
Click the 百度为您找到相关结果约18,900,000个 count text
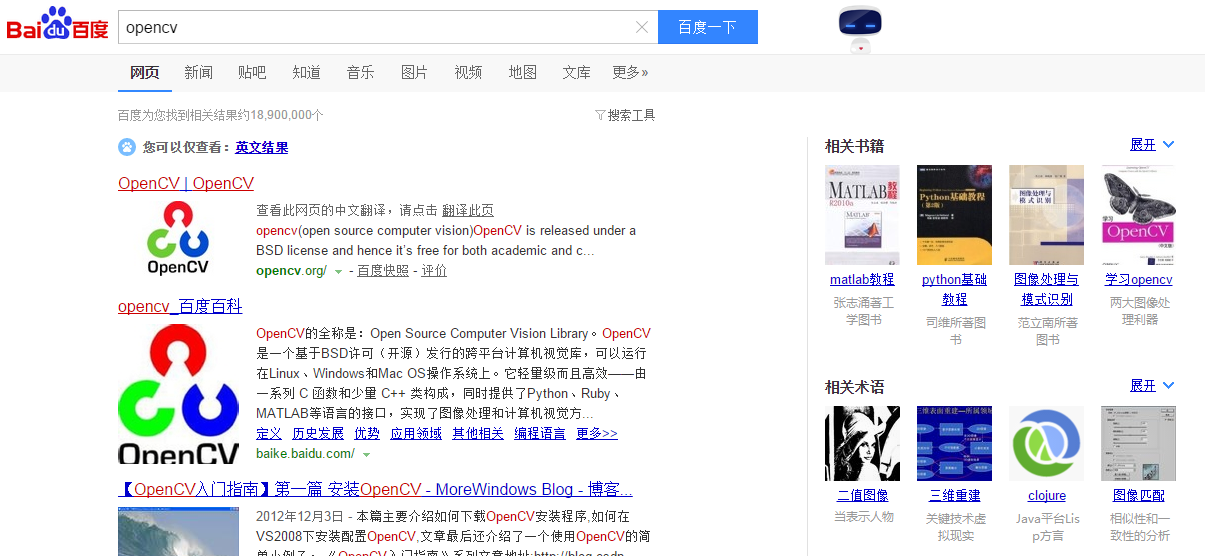pos(220,115)
